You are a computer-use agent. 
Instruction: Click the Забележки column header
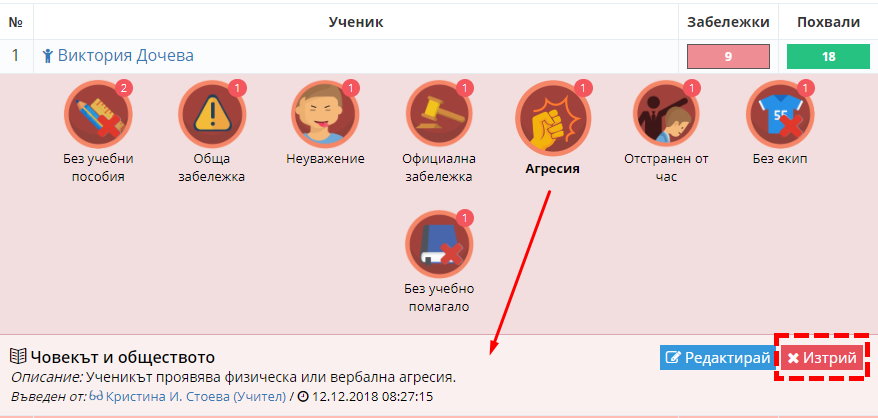click(728, 22)
